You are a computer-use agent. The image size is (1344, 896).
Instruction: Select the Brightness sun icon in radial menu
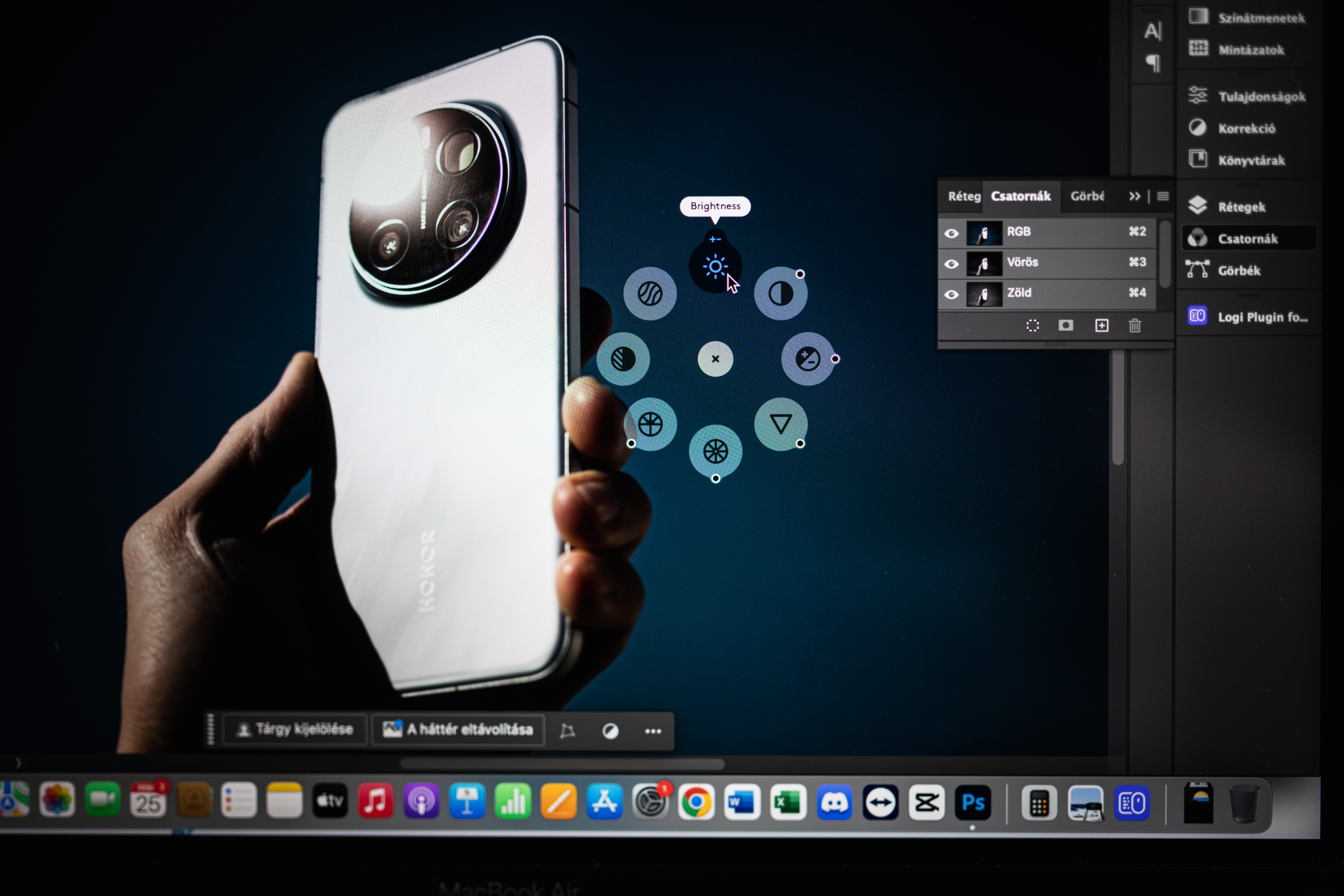coord(715,266)
